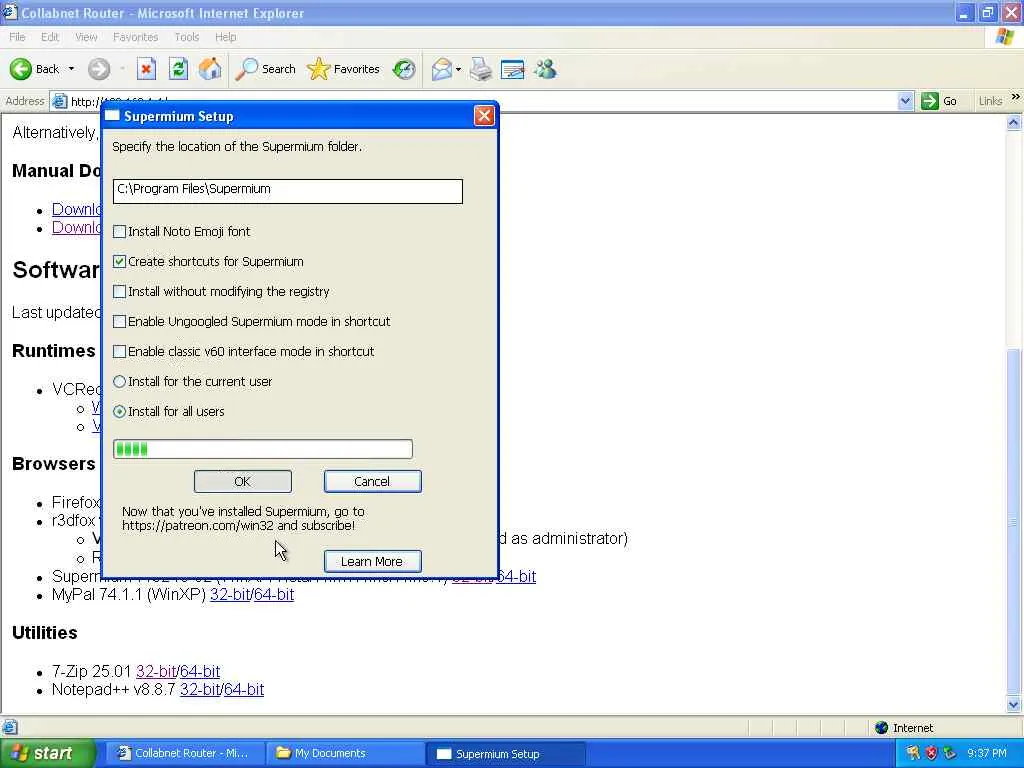
Task: Open the Favorites menu
Action: click(135, 37)
